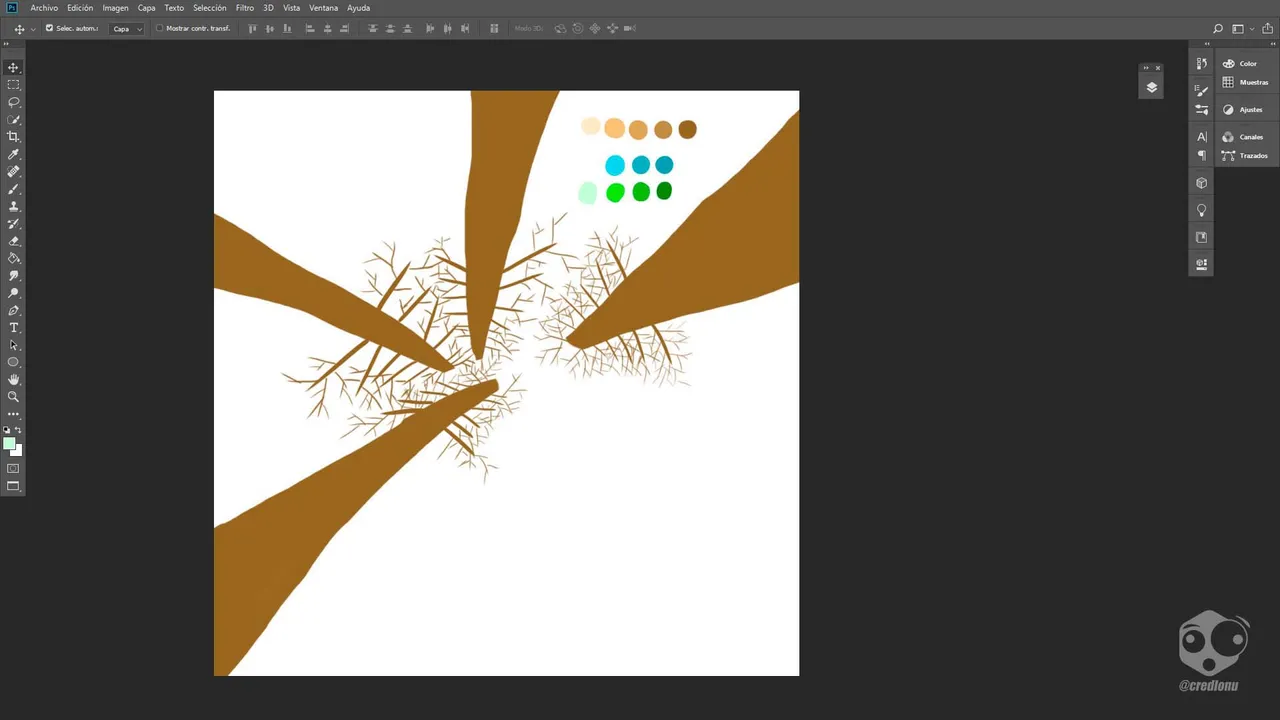
Task: Select the Path Selection tool
Action: pos(13,345)
